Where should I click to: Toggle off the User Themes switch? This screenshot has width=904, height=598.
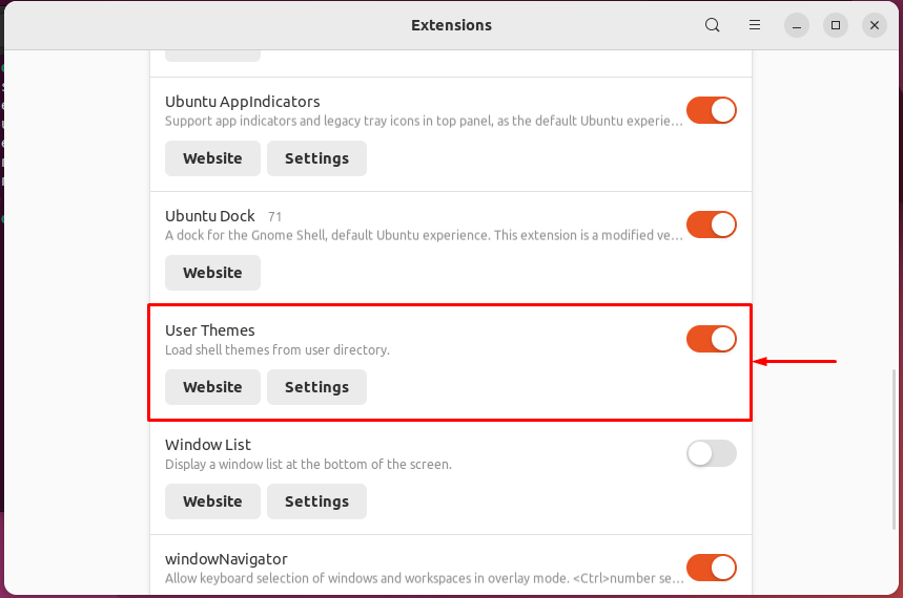711,339
